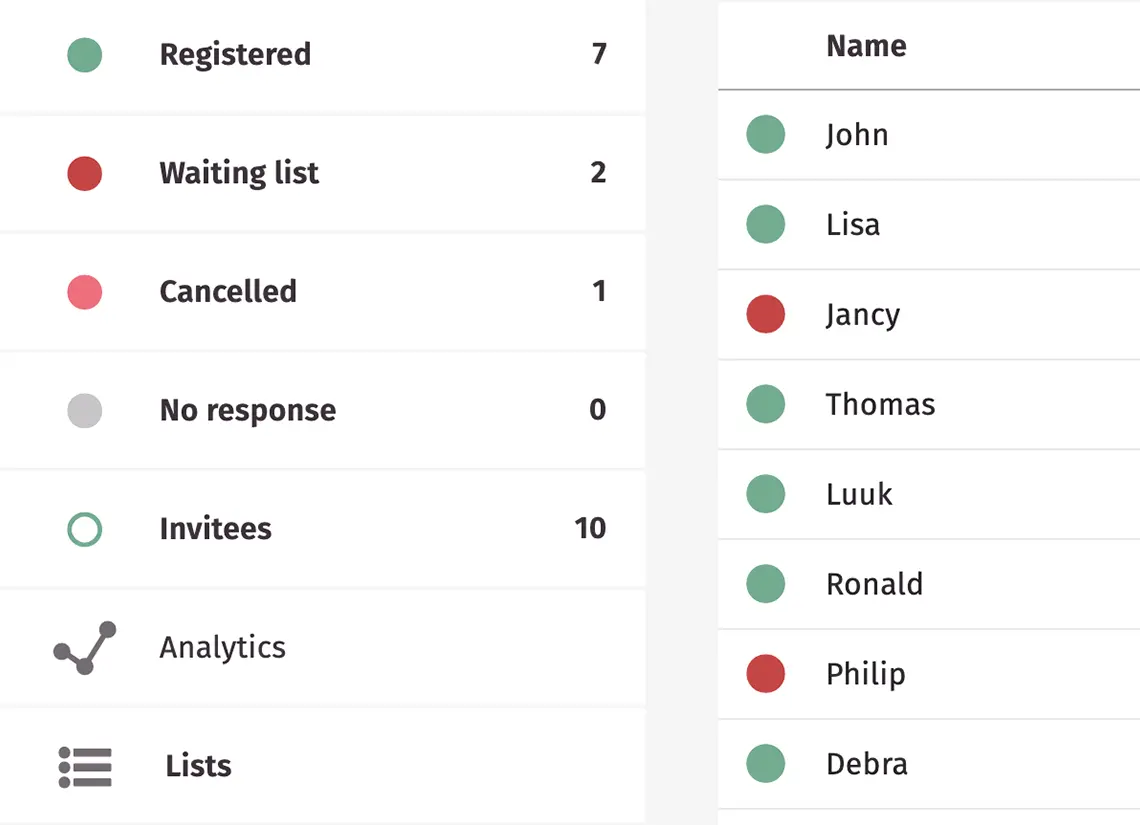Click the green Registered status dot
The image size is (1140, 825).
pos(85,54)
